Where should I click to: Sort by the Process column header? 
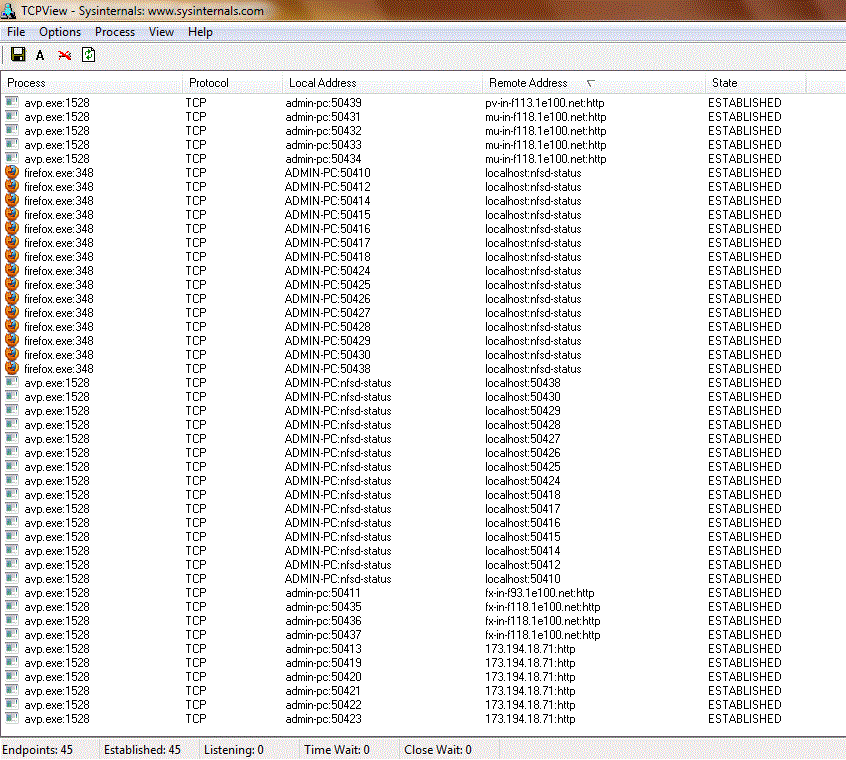91,83
